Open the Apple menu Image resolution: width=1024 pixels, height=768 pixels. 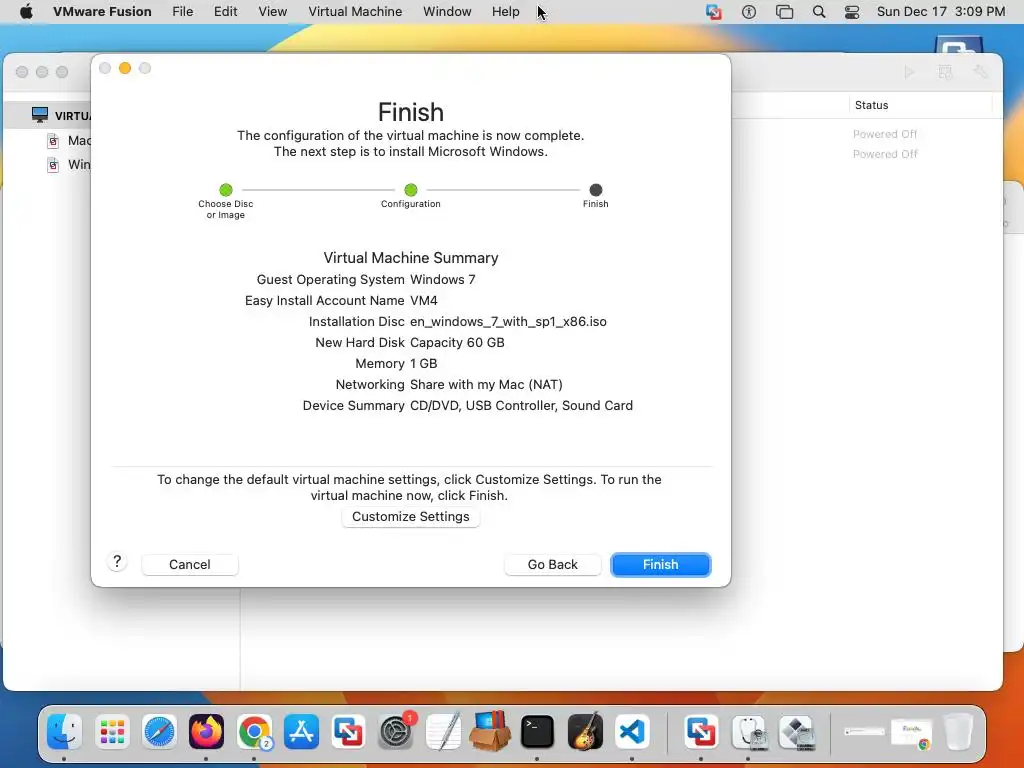point(26,11)
